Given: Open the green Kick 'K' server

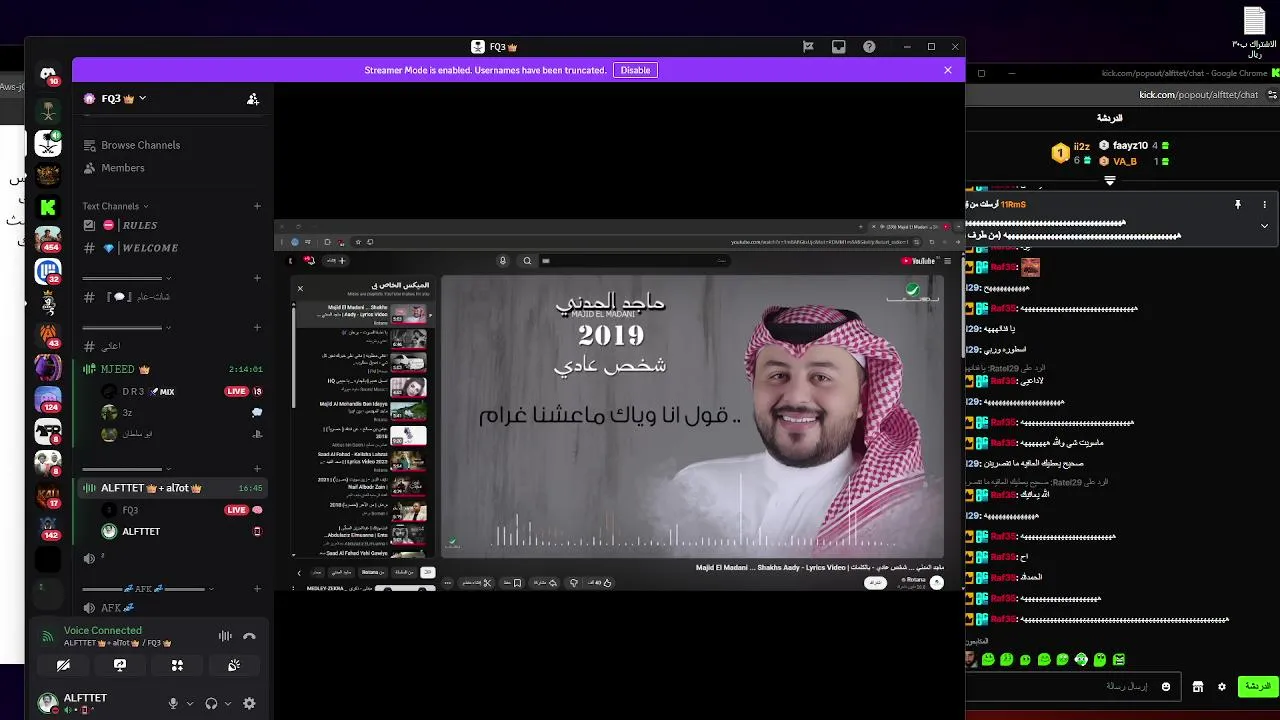Looking at the screenshot, I should [x=47, y=207].
